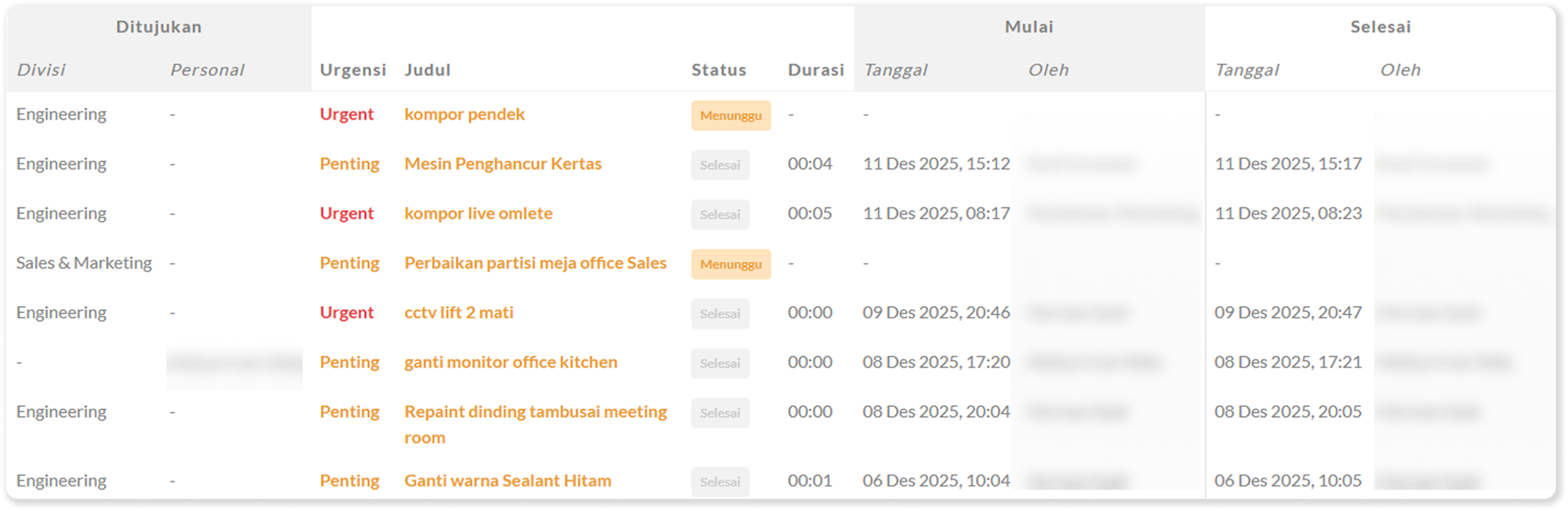Click the Status column header
The height and width of the screenshot is (511, 1568).
coord(718,70)
